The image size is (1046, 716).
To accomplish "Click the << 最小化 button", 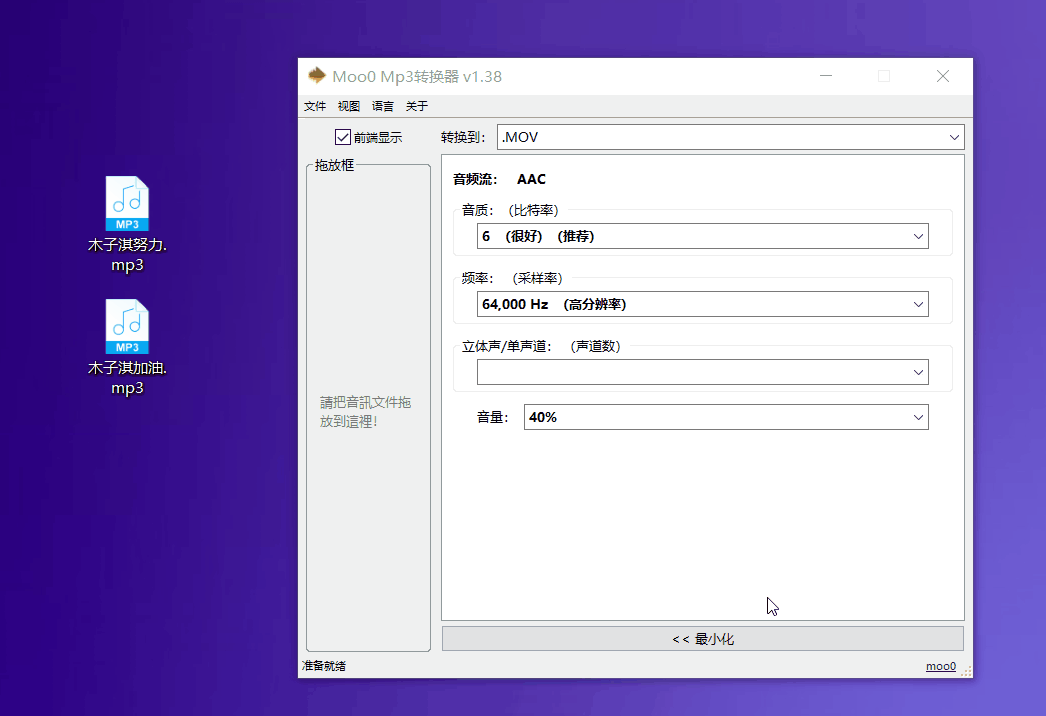I will point(702,639).
